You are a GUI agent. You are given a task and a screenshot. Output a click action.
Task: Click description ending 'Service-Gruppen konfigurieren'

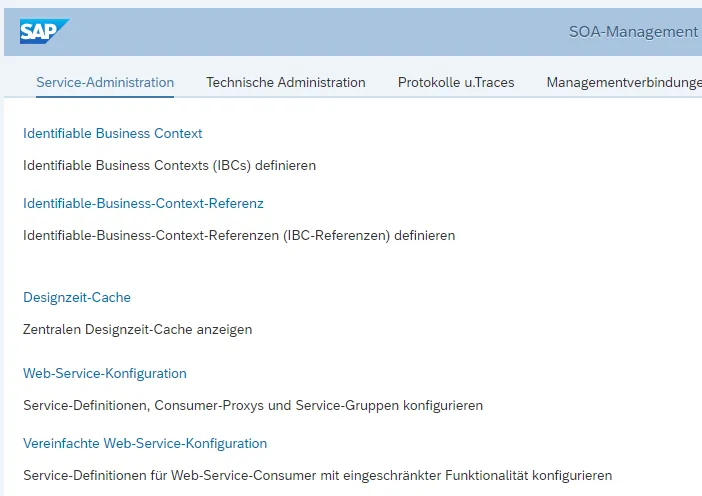[253, 405]
